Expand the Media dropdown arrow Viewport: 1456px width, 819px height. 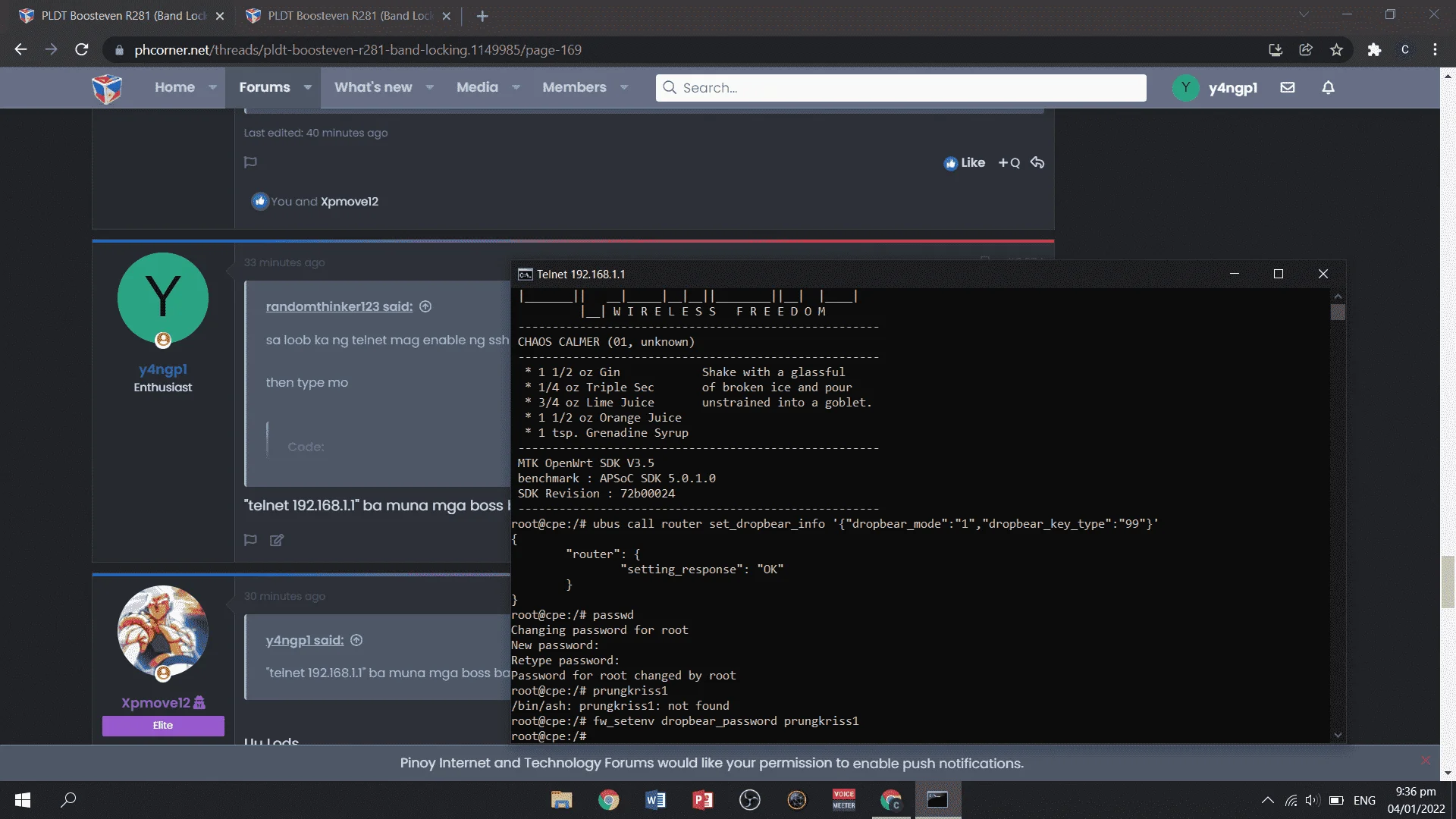click(516, 88)
